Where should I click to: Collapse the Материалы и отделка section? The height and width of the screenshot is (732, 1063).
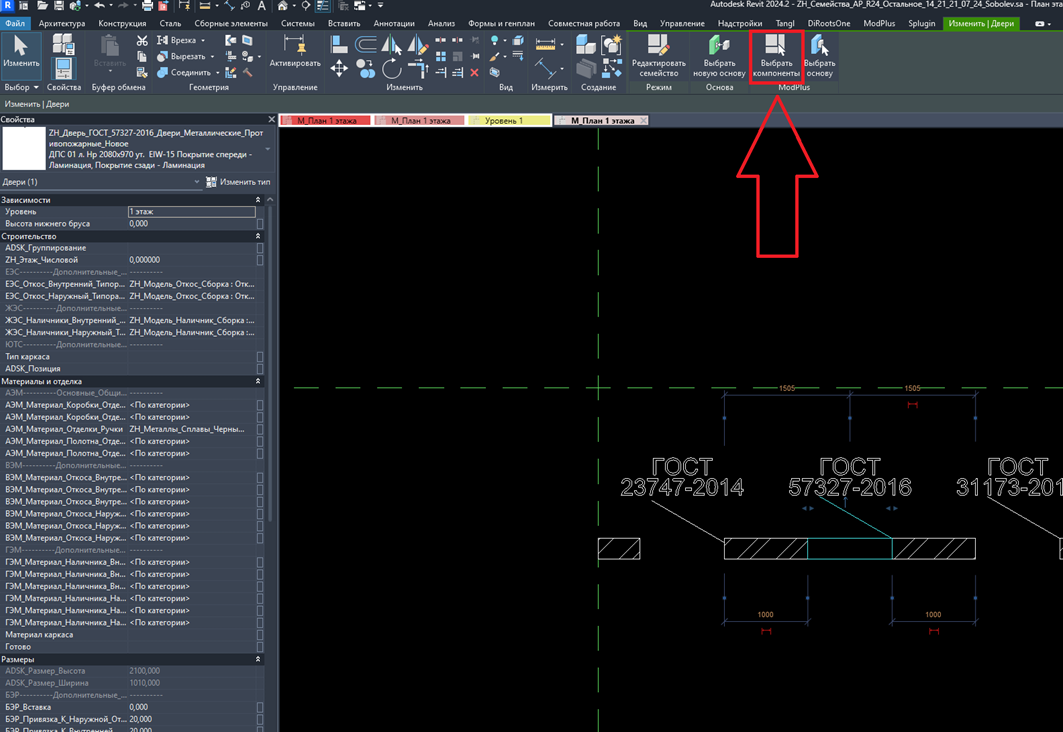[258, 382]
